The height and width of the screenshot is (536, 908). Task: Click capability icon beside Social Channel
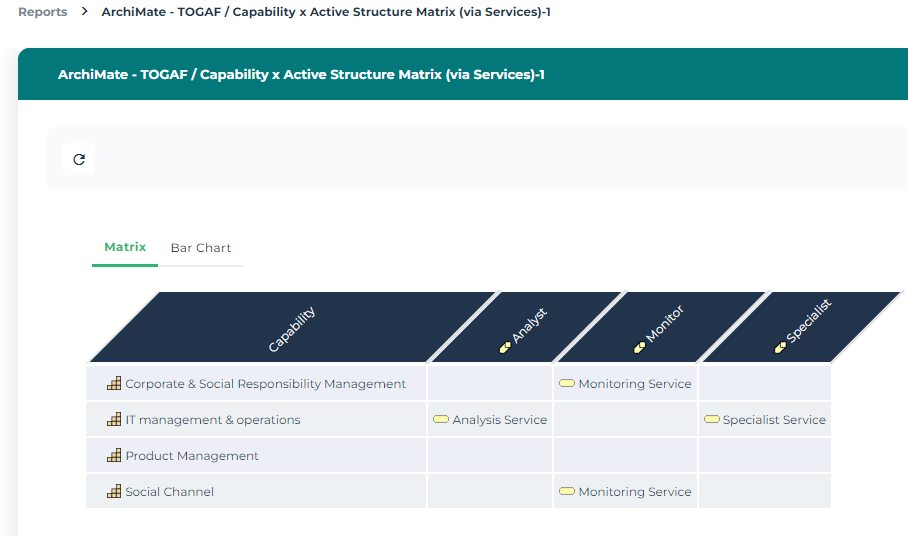pos(114,492)
